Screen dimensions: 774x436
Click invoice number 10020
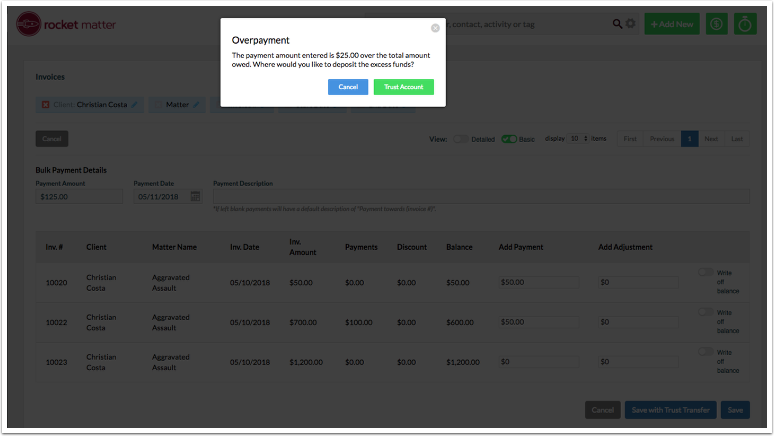(x=56, y=283)
